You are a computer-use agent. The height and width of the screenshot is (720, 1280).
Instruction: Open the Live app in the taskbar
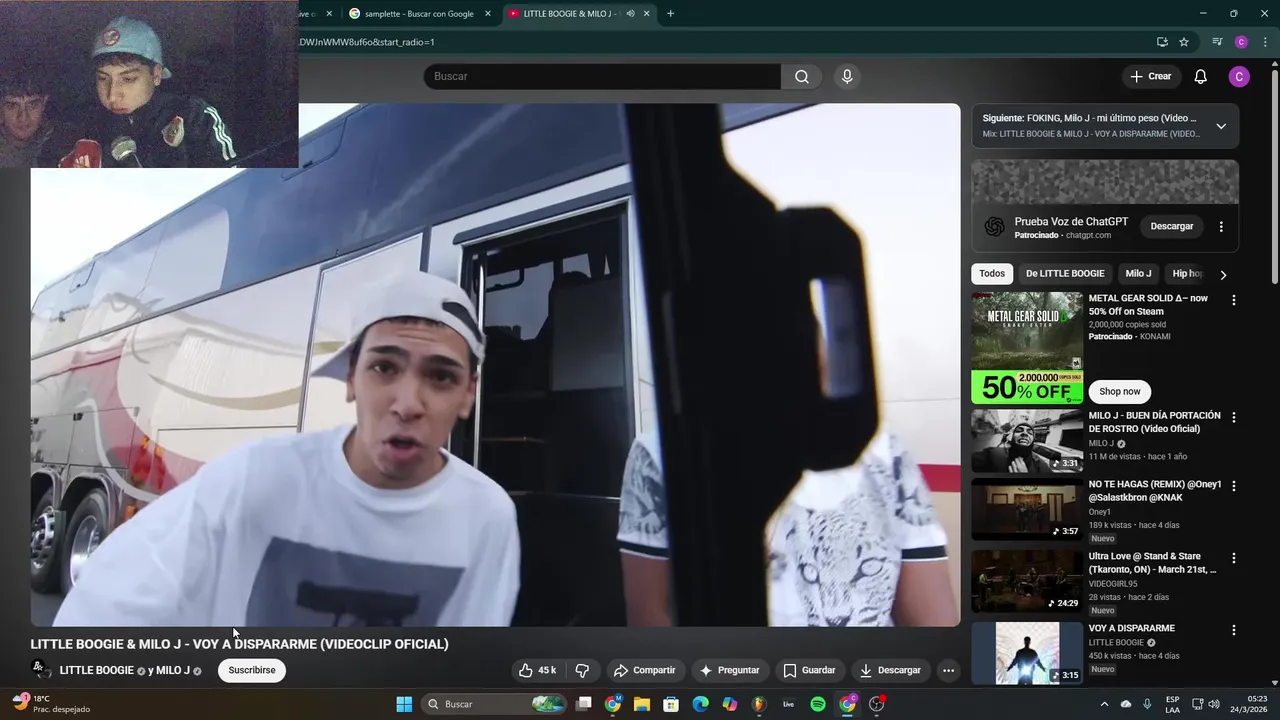pos(788,704)
